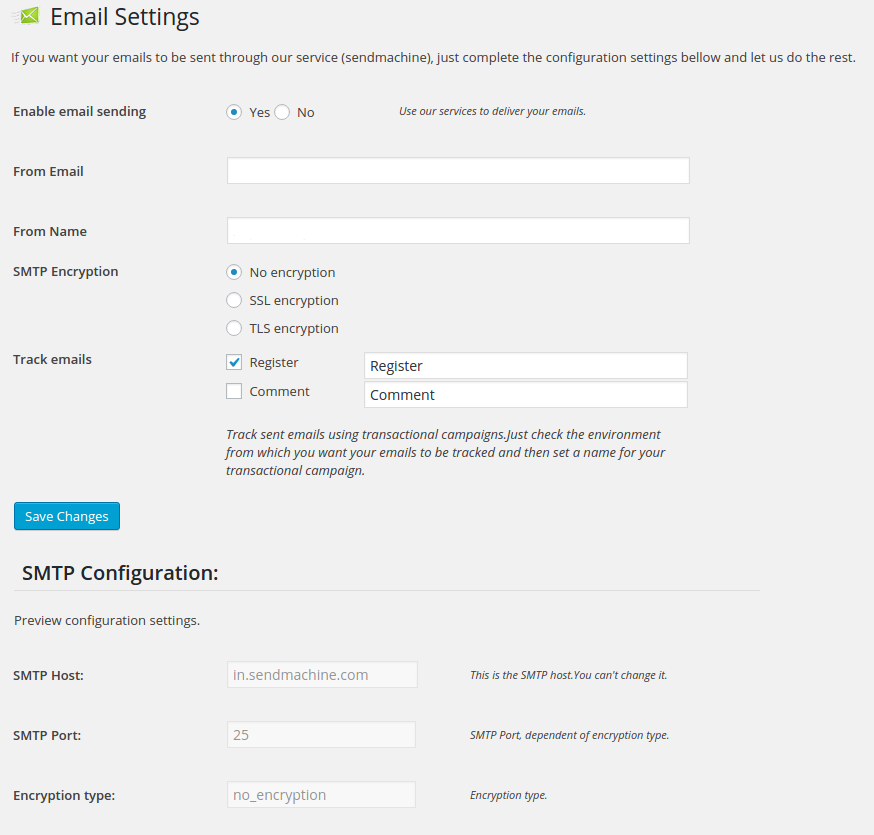This screenshot has width=874, height=835.
Task: Click the Track emails label
Action: point(52,360)
